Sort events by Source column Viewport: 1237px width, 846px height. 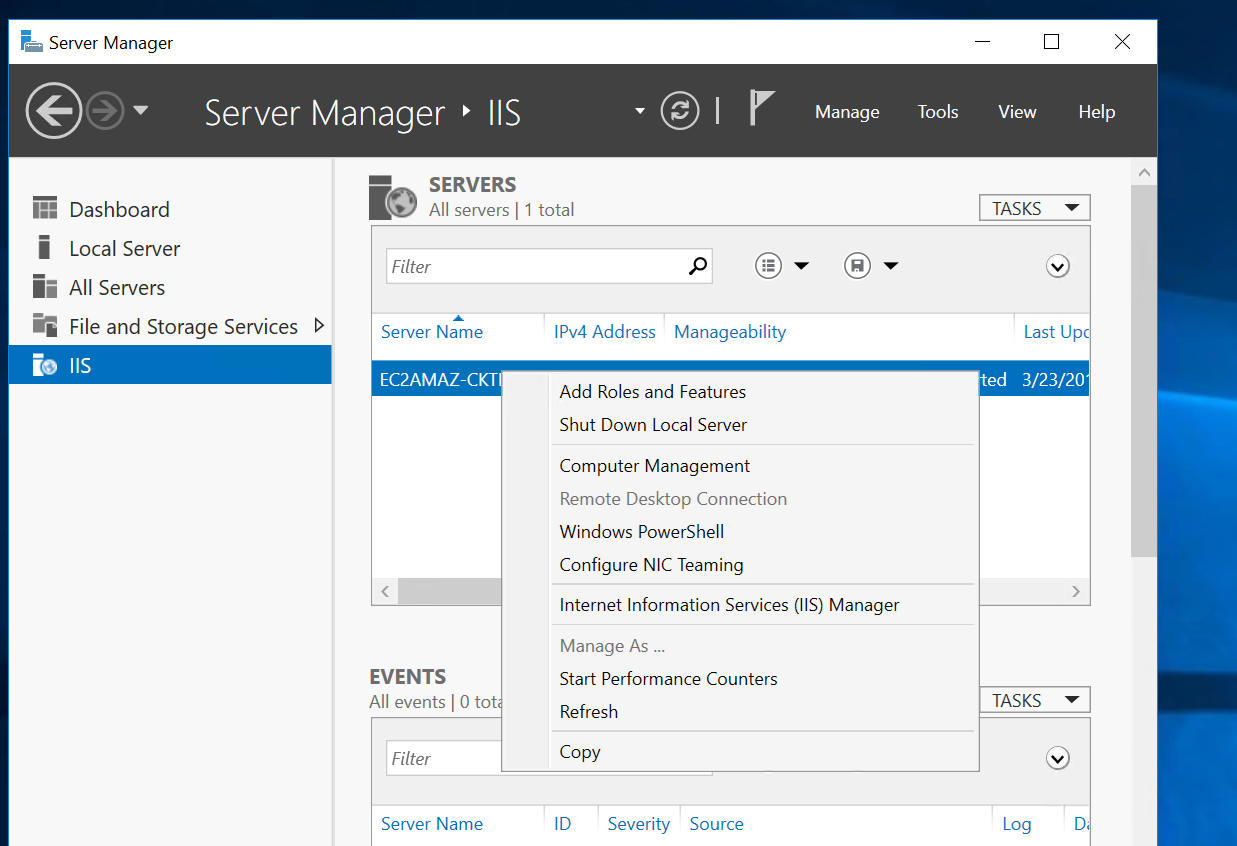tap(716, 824)
